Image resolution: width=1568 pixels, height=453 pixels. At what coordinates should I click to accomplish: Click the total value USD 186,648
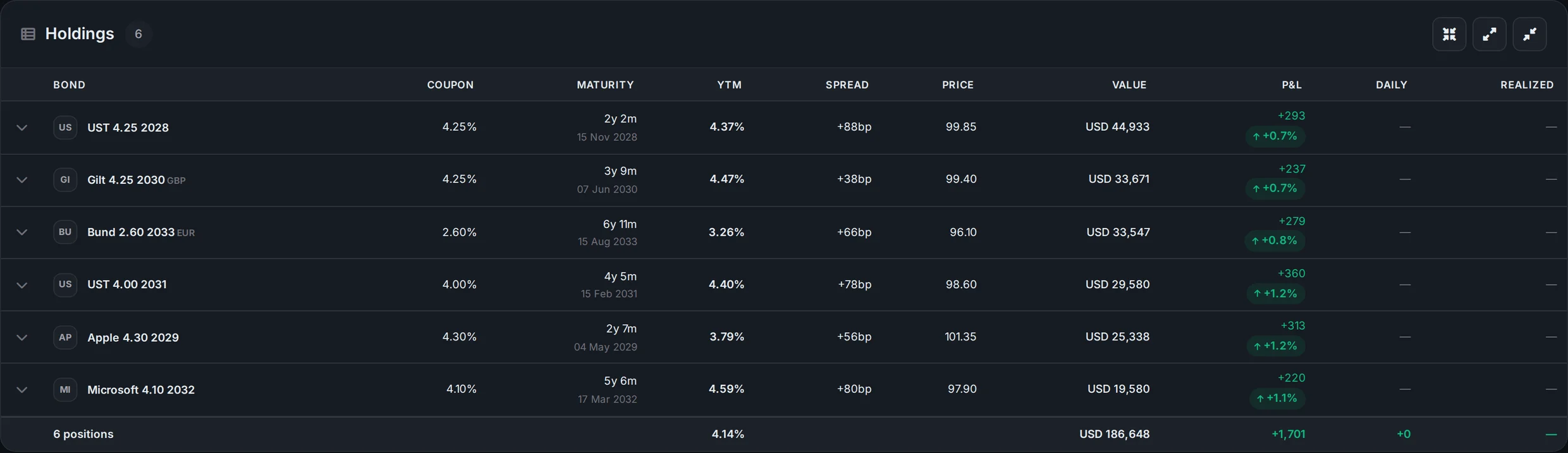[1114, 434]
